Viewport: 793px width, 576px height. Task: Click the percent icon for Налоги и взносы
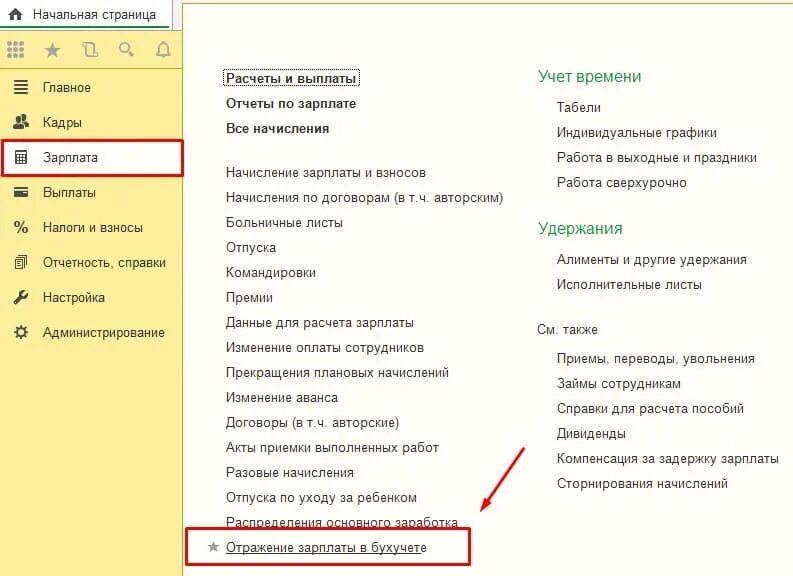tap(21, 227)
